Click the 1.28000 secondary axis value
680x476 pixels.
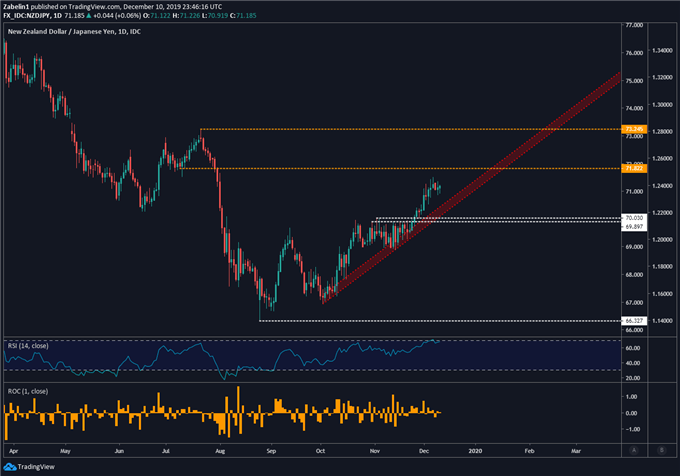click(662, 132)
